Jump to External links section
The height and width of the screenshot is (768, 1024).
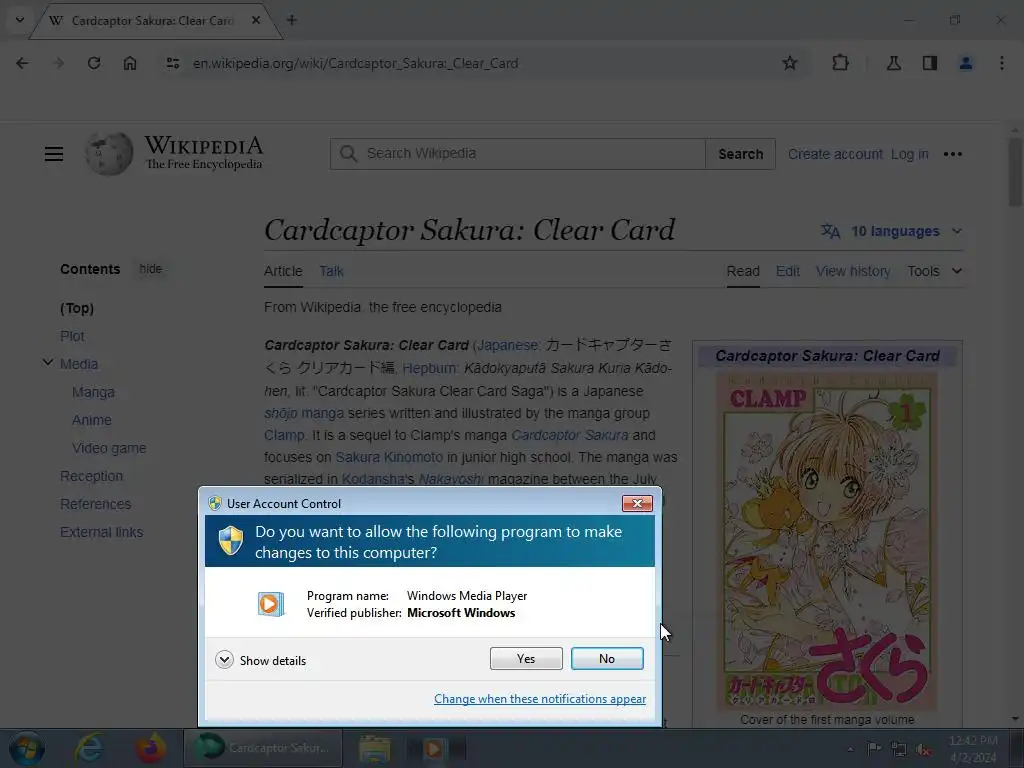coord(101,533)
